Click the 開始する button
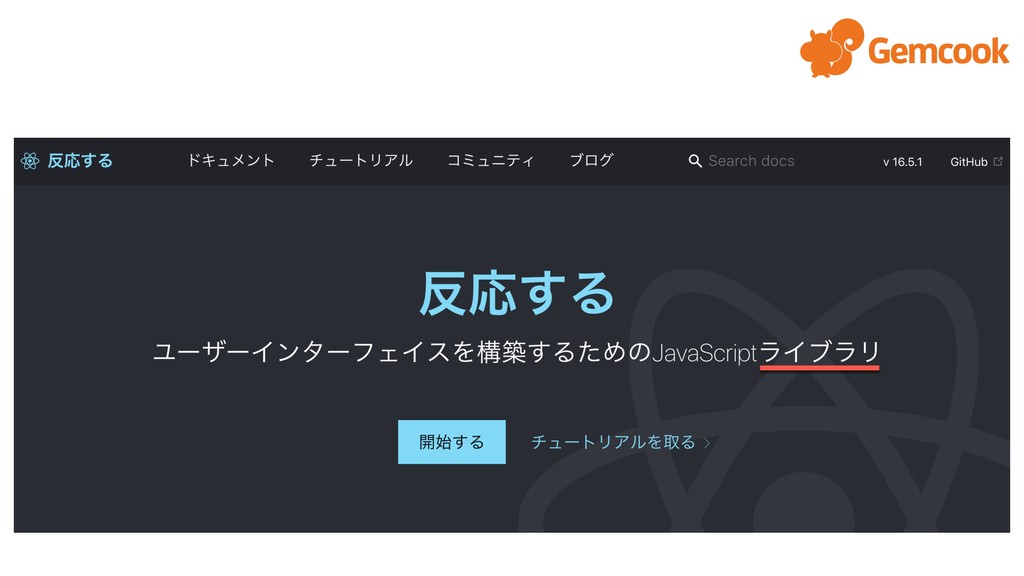 pos(452,442)
